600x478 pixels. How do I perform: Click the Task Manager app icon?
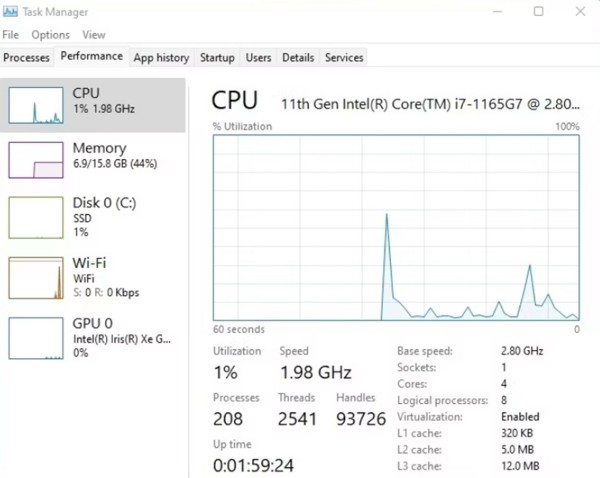pos(11,12)
